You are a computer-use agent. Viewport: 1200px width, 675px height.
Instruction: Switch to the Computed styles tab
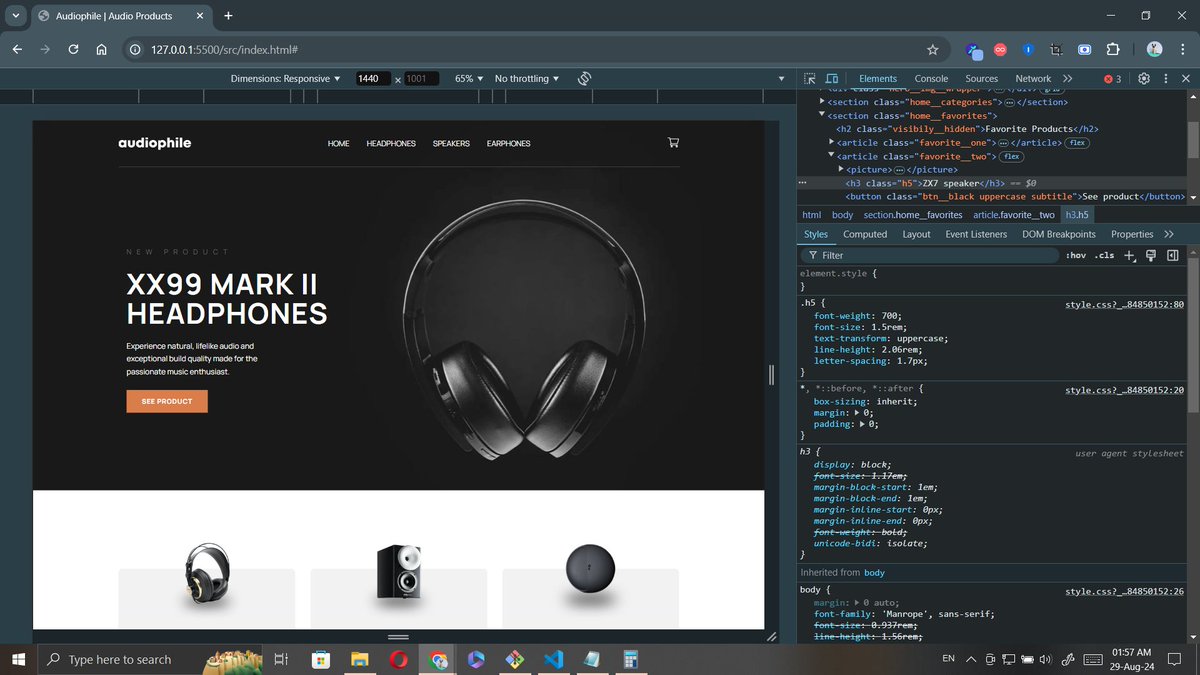click(x=864, y=234)
